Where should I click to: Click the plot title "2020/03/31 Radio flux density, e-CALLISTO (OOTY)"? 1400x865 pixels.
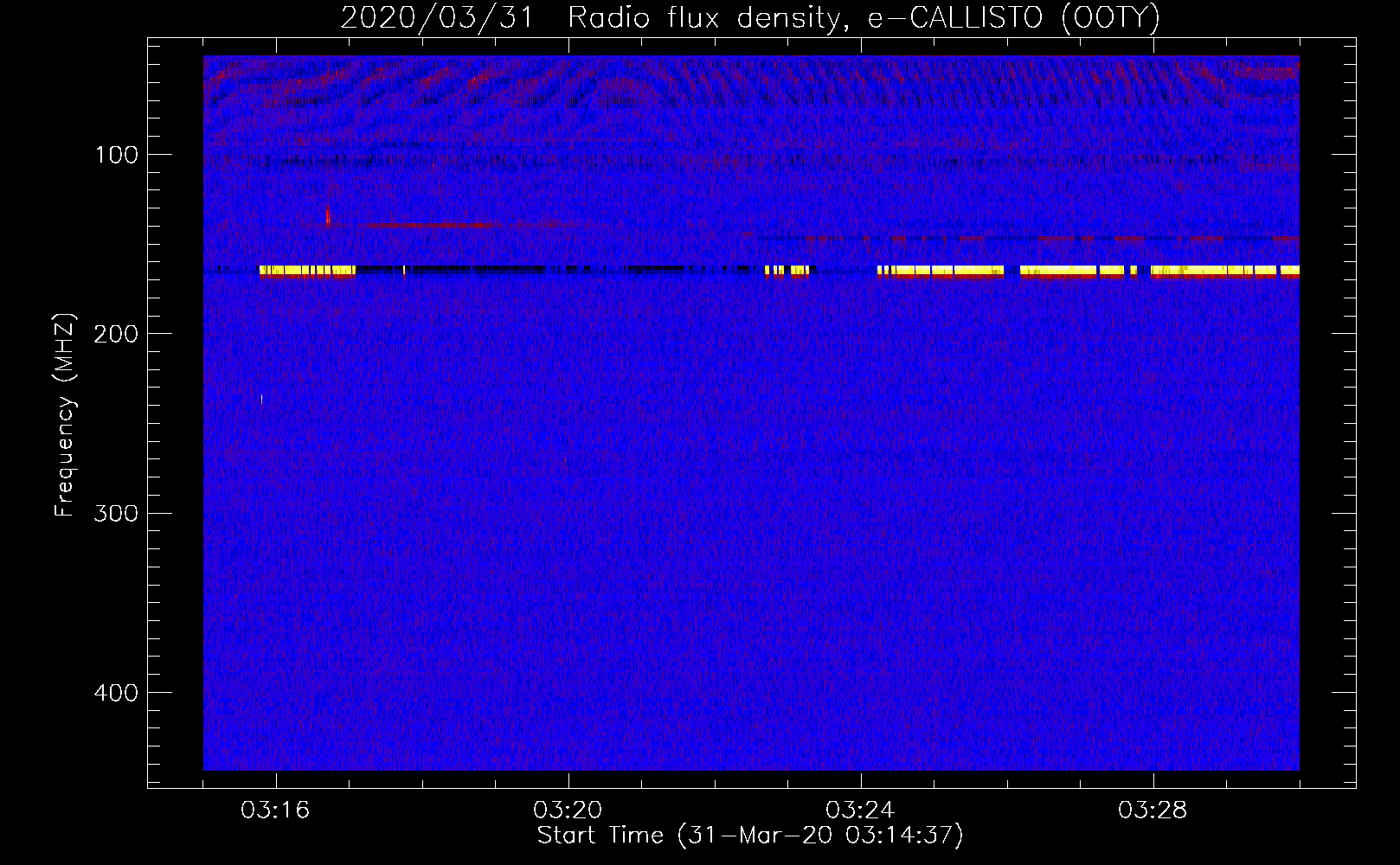pyautogui.click(x=749, y=17)
